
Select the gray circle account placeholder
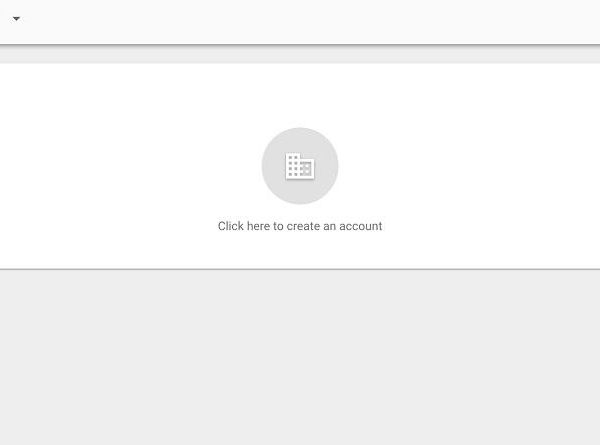click(x=300, y=166)
